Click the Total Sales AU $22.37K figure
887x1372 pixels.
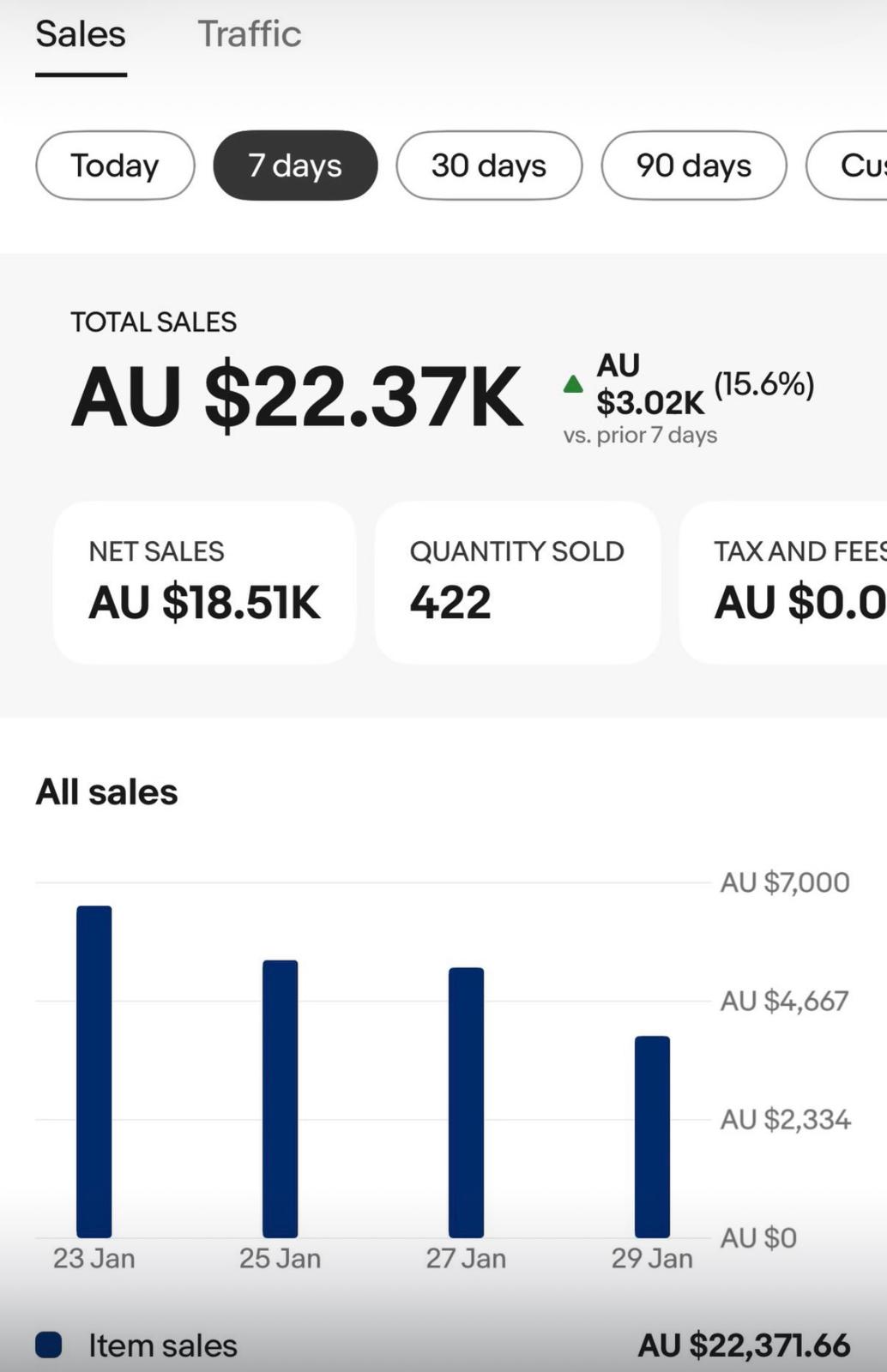click(x=296, y=394)
